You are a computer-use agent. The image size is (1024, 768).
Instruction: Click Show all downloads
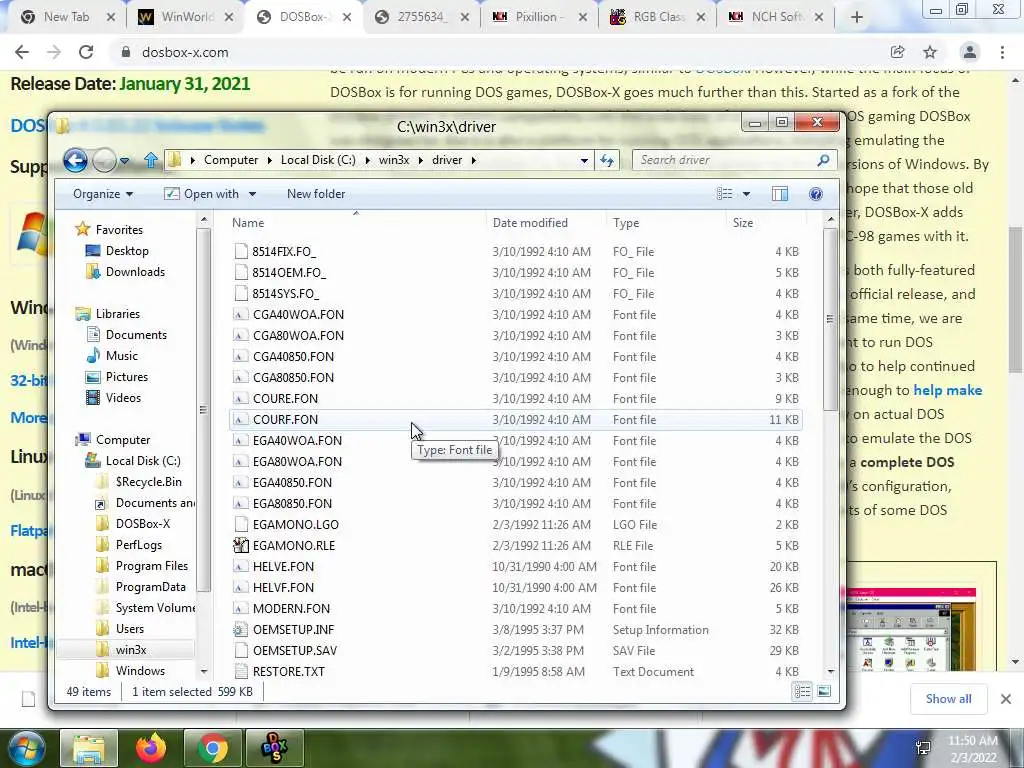[x=948, y=699]
